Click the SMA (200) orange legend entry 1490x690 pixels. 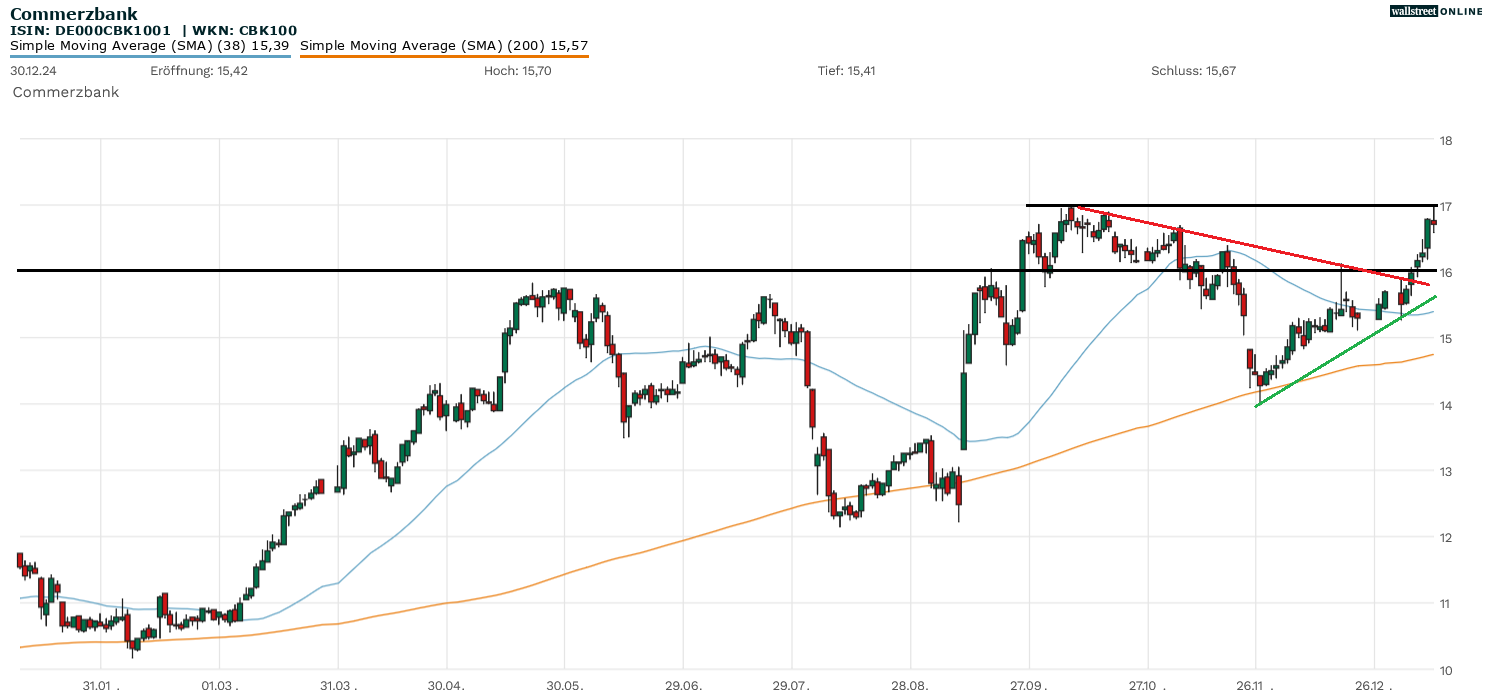444,46
